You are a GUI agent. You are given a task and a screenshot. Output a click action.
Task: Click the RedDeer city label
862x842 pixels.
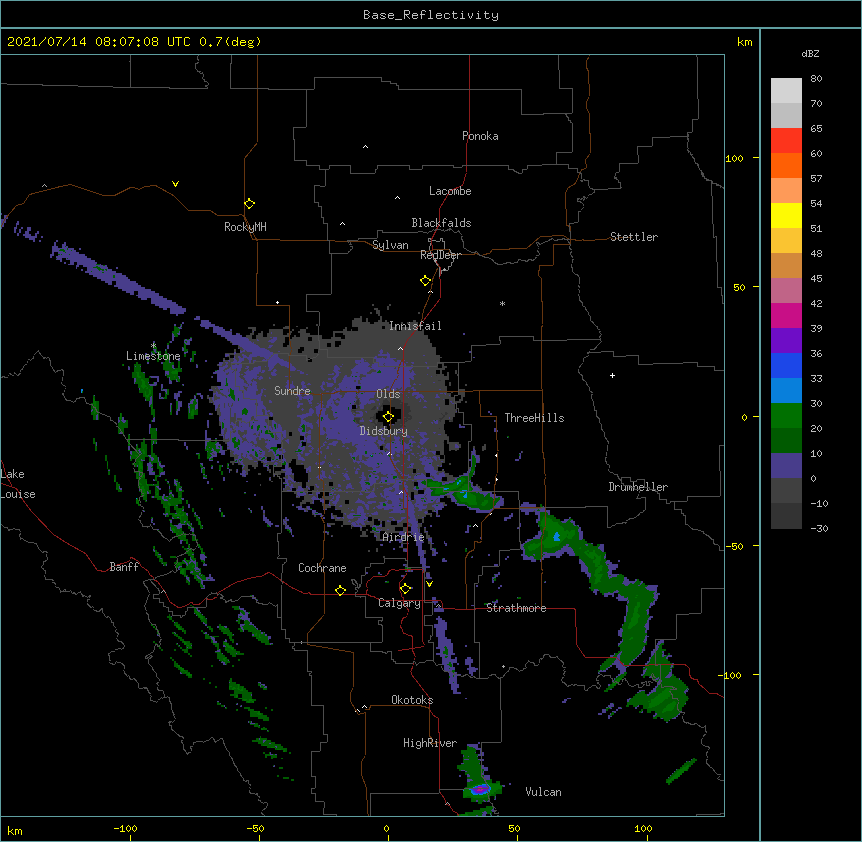(x=440, y=255)
